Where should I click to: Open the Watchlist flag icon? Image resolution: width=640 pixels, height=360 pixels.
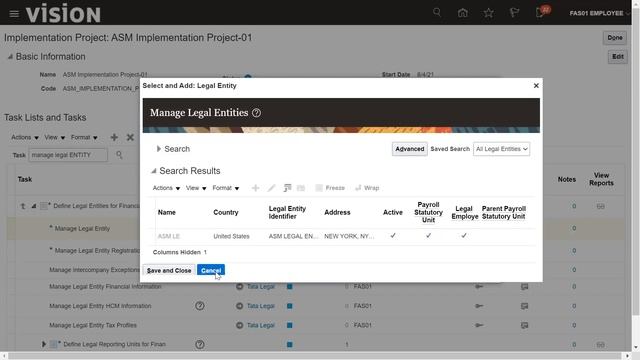coord(514,13)
